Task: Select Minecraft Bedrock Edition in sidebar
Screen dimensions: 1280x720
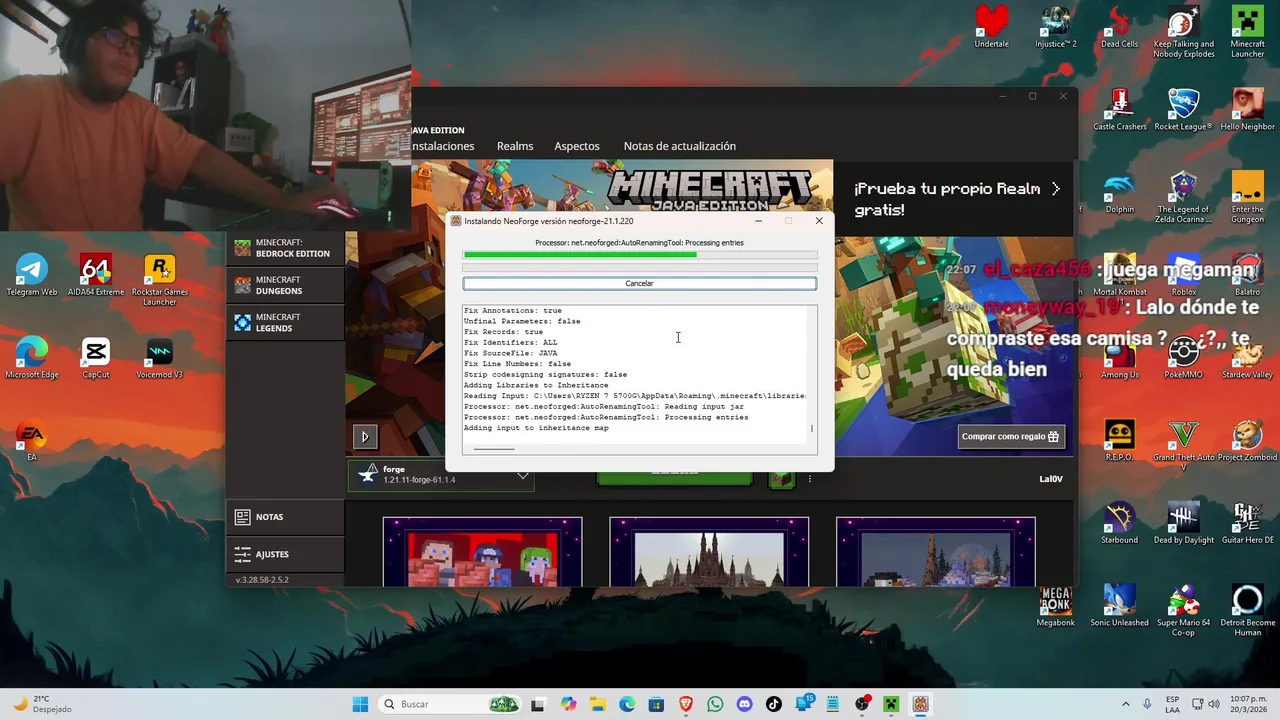Action: 285,248
